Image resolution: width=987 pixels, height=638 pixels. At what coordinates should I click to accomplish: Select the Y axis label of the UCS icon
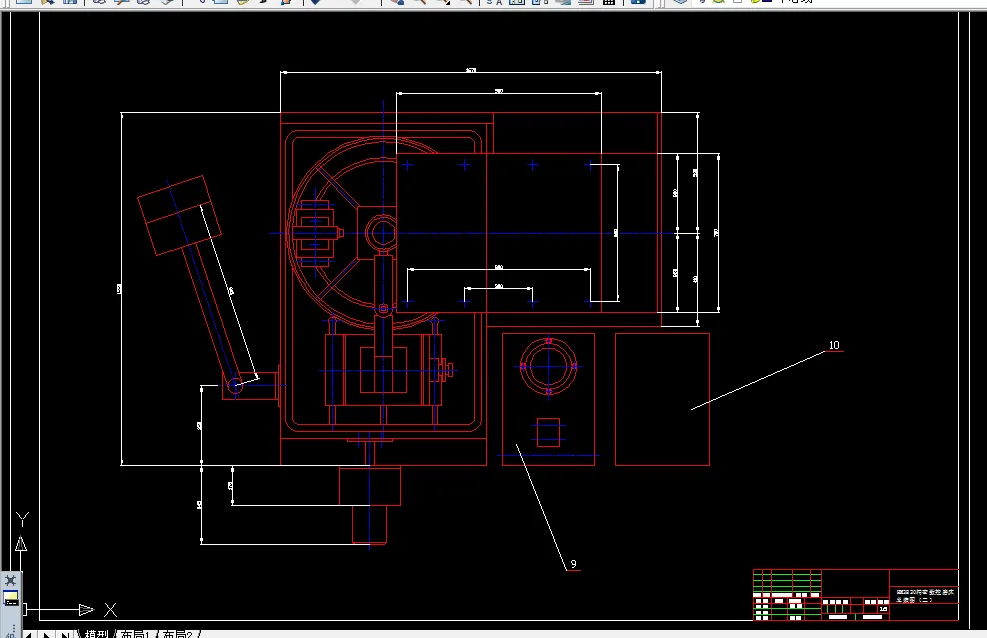tap(22, 519)
